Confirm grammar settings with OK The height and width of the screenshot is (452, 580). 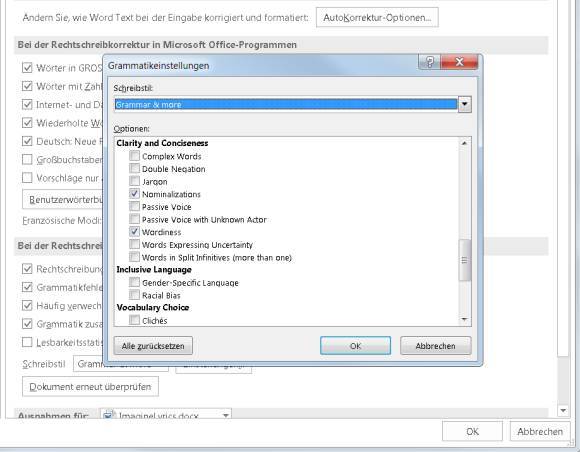[355, 346]
